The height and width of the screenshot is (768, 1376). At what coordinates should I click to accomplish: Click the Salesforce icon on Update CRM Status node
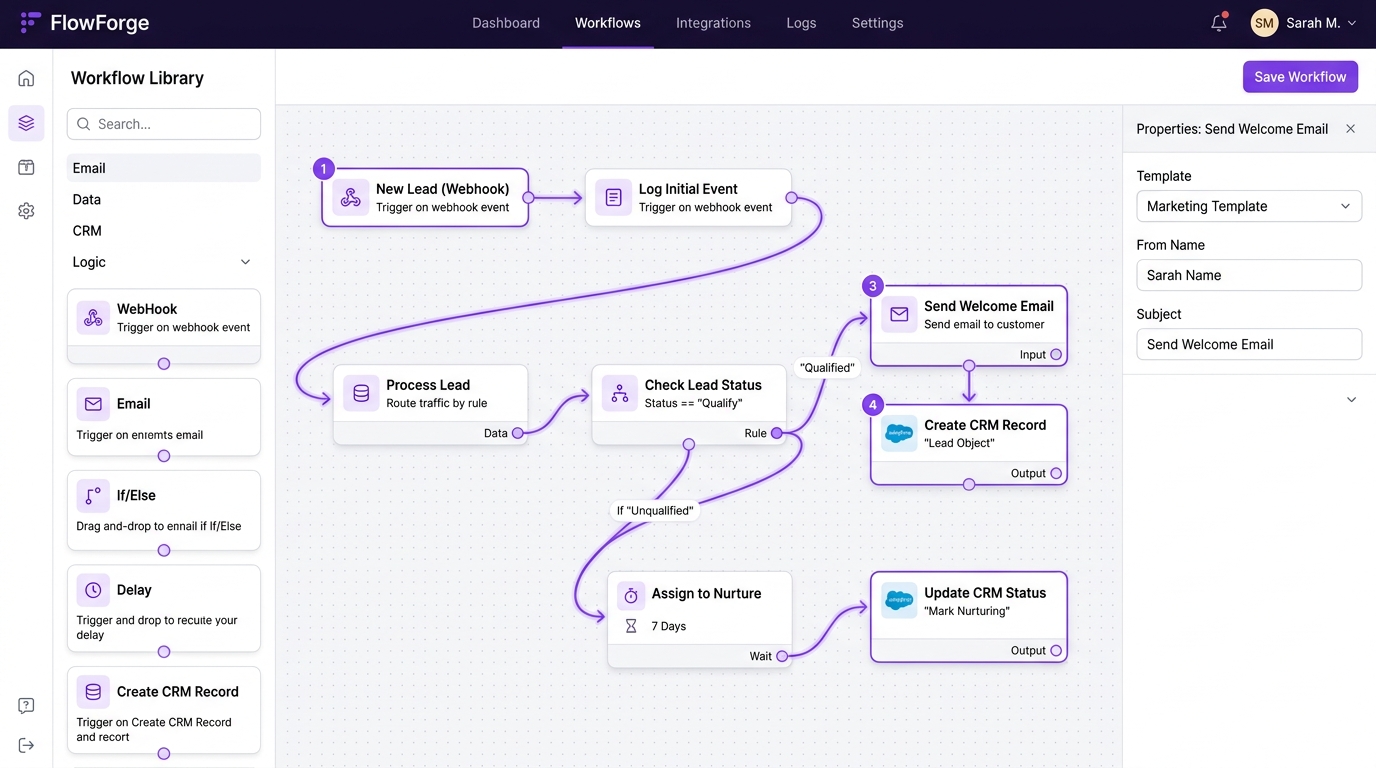click(899, 601)
